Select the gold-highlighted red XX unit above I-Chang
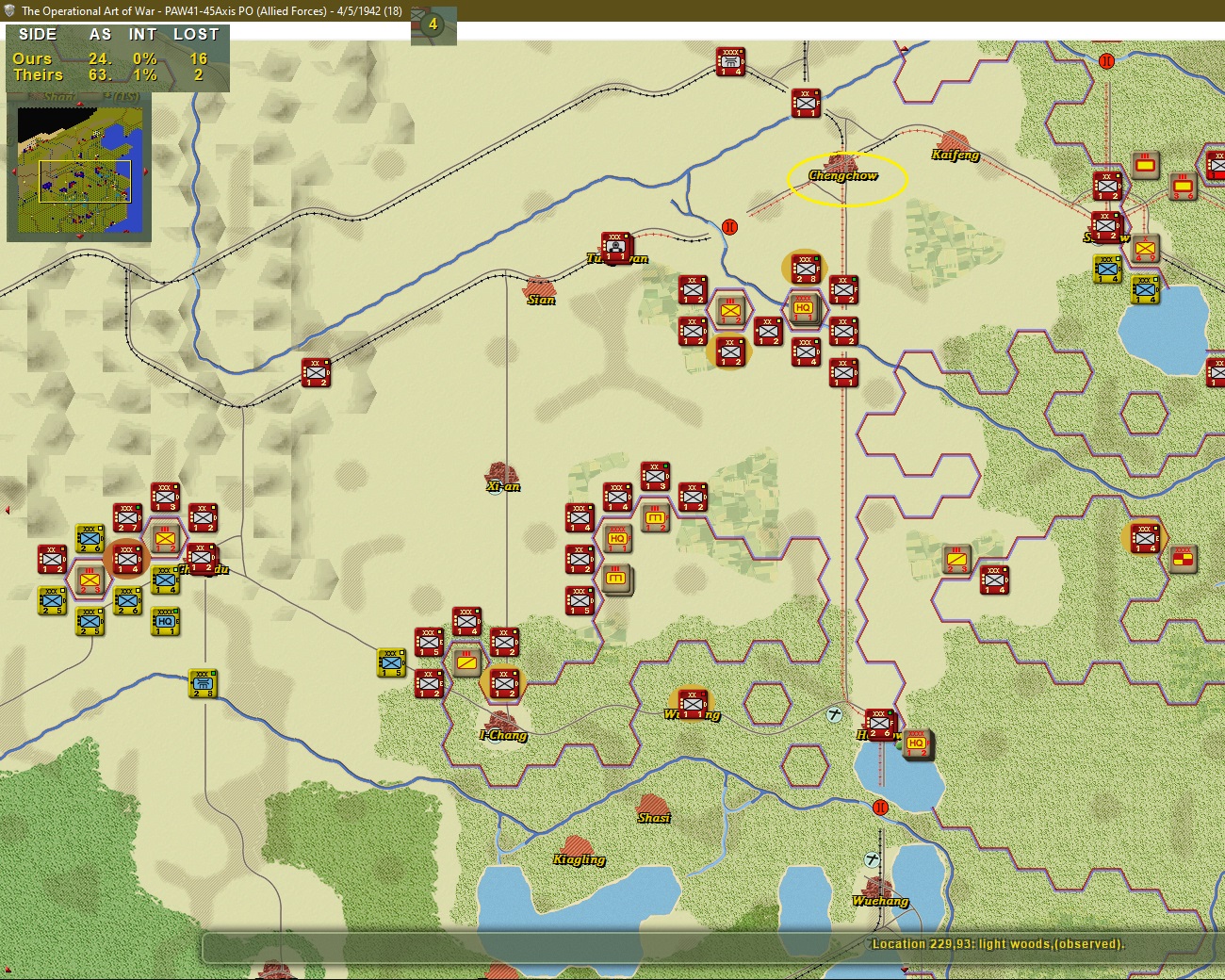This screenshot has width=1225, height=980. pos(504,683)
